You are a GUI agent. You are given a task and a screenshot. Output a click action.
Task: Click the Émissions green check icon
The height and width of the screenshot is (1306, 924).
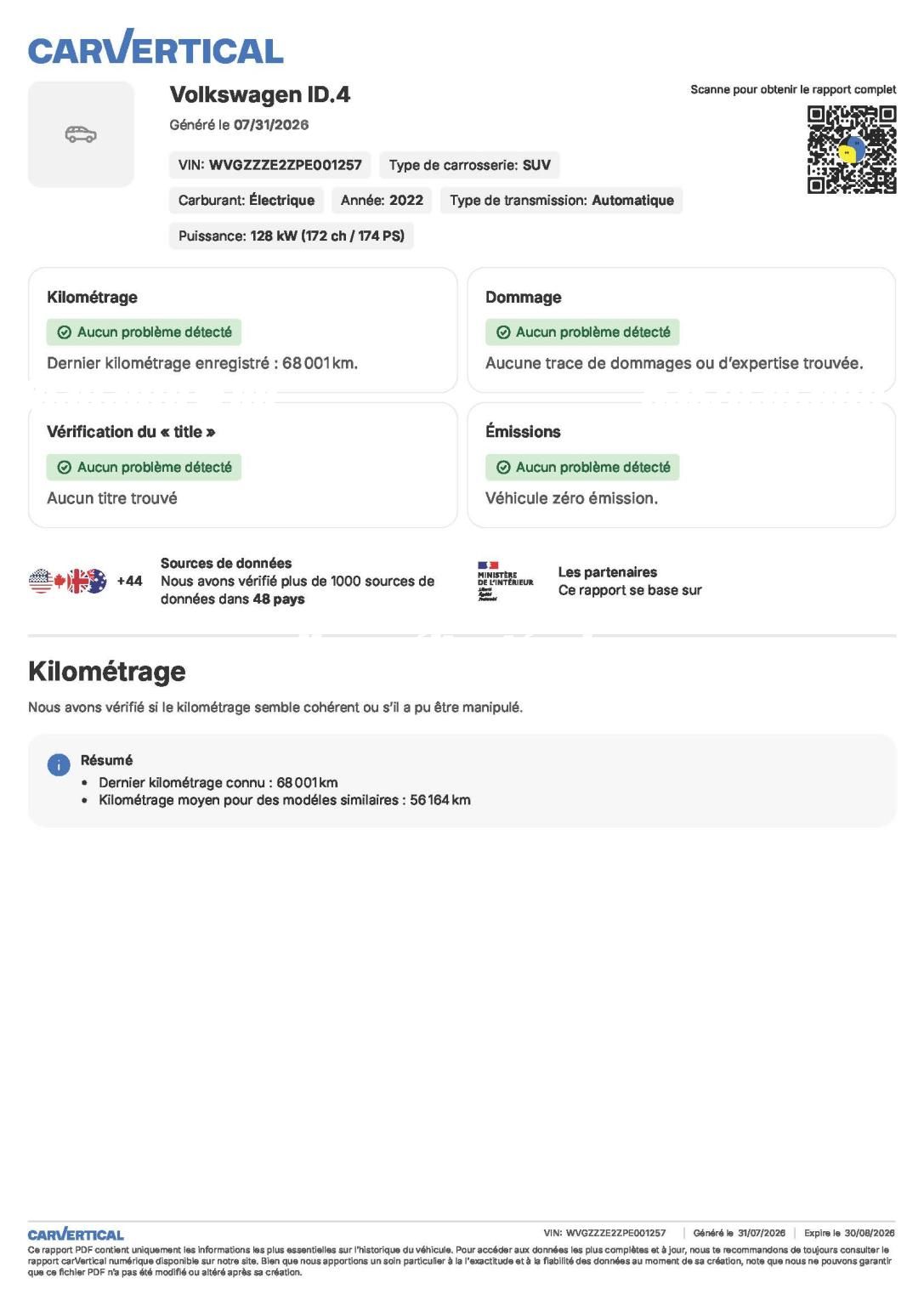(x=503, y=468)
